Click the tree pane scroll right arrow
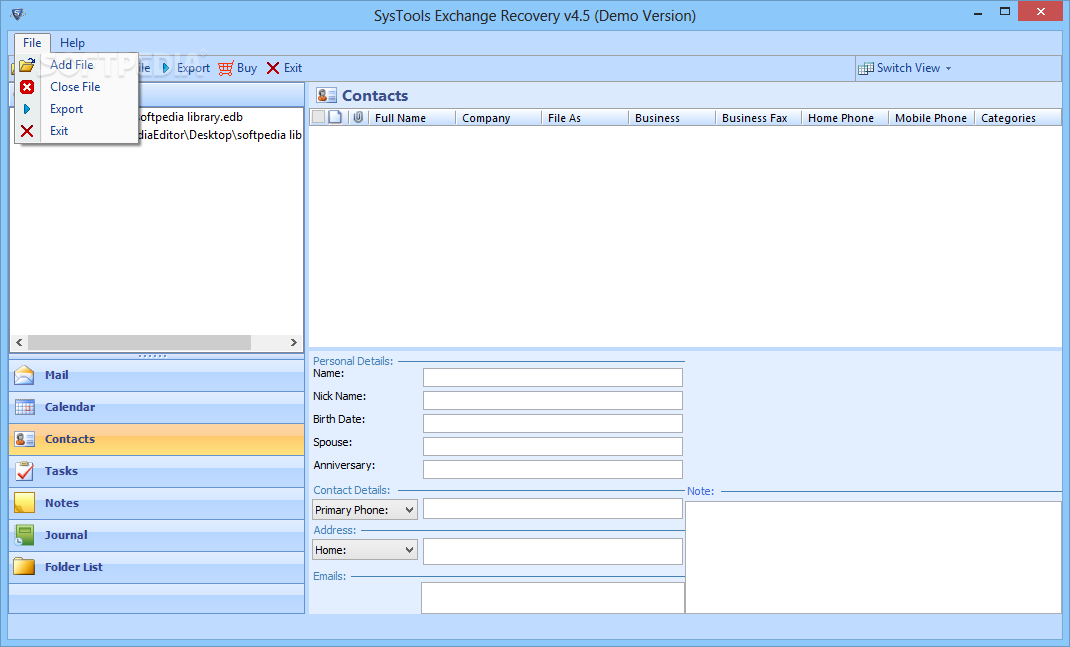The width and height of the screenshot is (1070, 647). (294, 342)
